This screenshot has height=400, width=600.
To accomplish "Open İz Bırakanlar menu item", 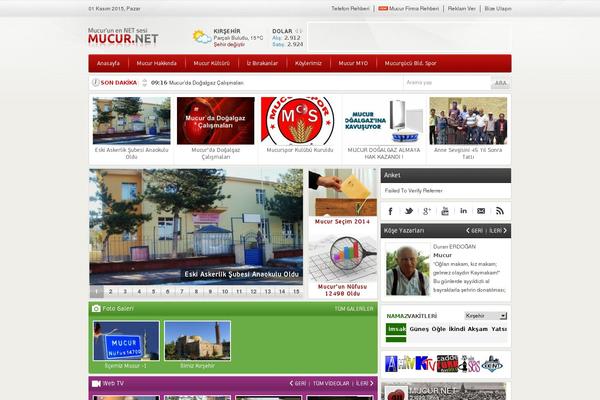I will click(262, 63).
